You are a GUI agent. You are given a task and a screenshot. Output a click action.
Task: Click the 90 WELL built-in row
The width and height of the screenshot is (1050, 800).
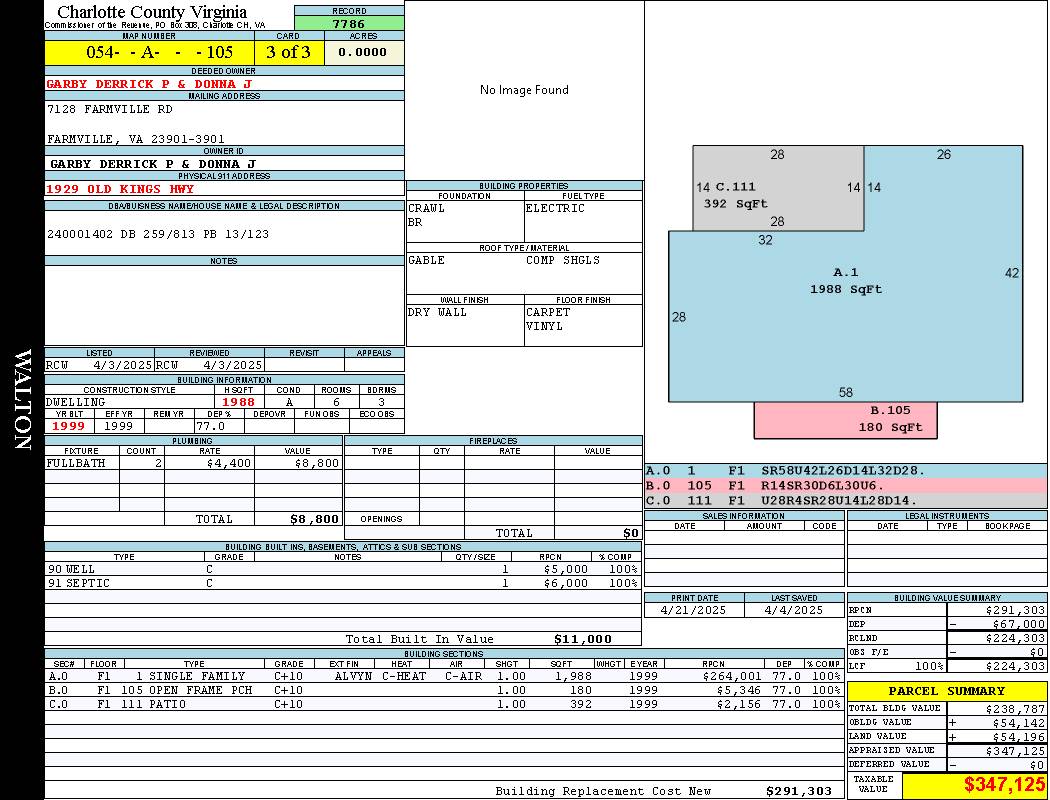[x=343, y=570]
